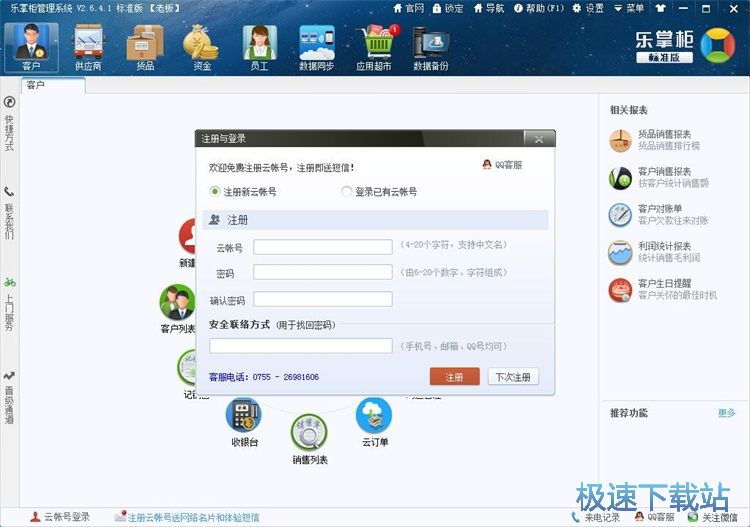Open the 应用超市 app store
Screen dimensions: 750x527
click(374, 47)
